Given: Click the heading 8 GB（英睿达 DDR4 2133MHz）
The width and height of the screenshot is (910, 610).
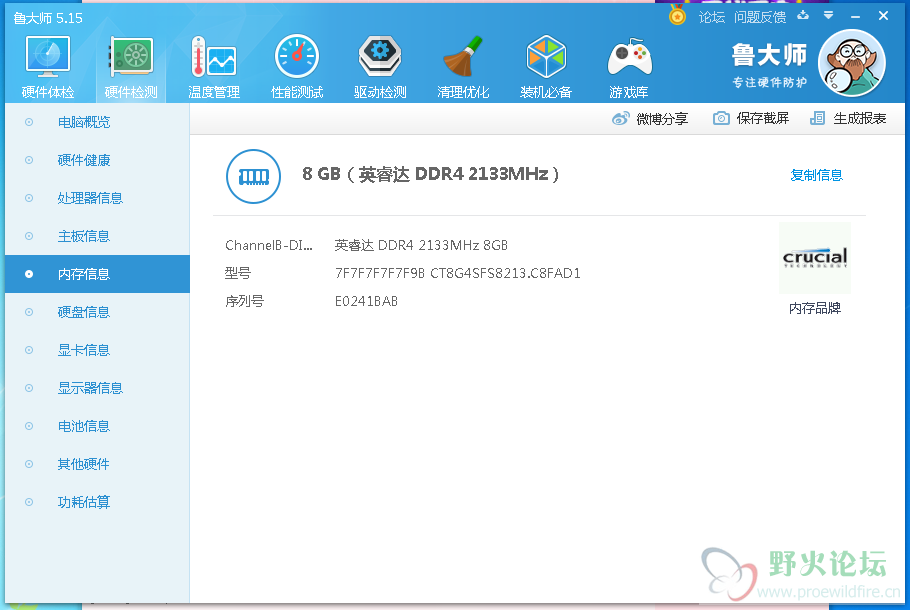Looking at the screenshot, I should (431, 174).
